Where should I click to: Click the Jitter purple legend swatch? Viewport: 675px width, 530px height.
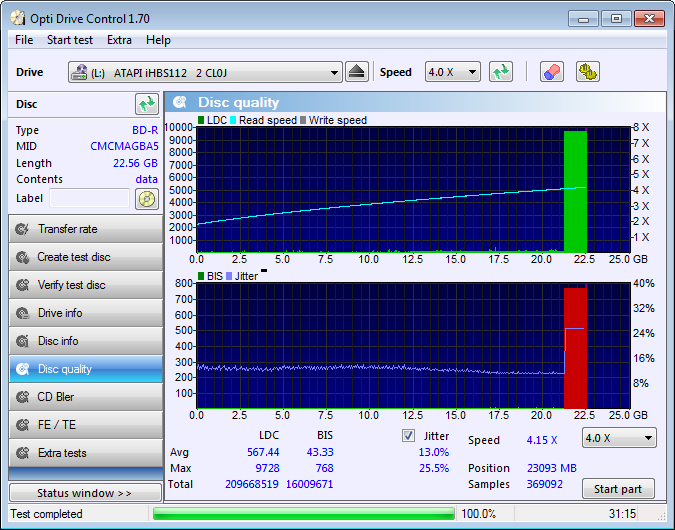(229, 276)
